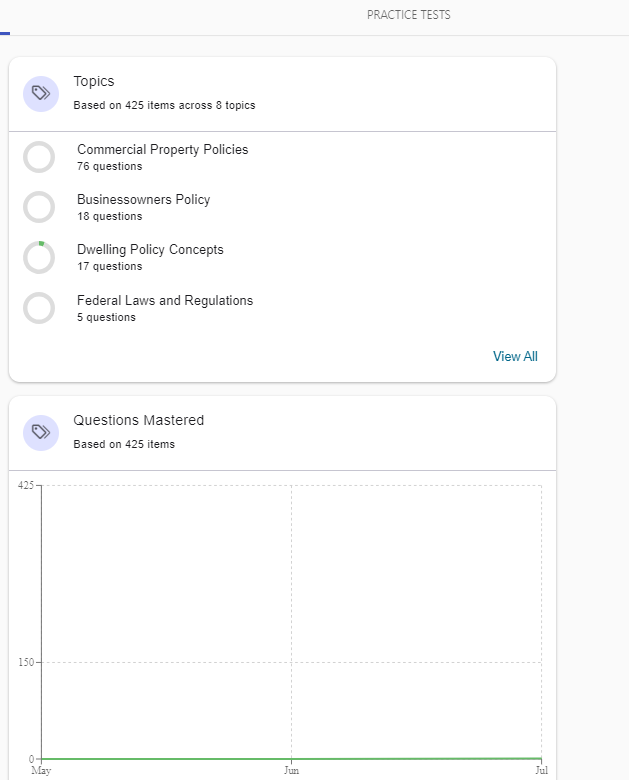Open the Businessowners Policy topic
The image size is (629, 780).
tap(143, 200)
